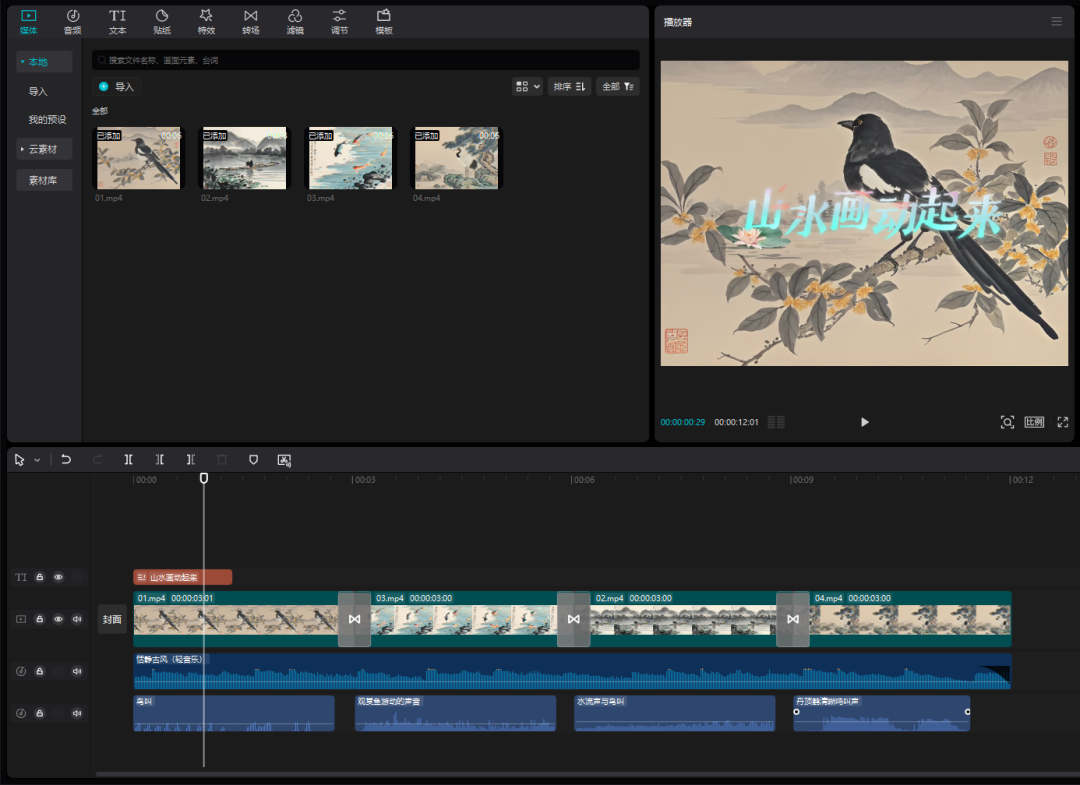This screenshot has height=785, width=1080.
Task: Play the preview in the player
Action: (864, 422)
